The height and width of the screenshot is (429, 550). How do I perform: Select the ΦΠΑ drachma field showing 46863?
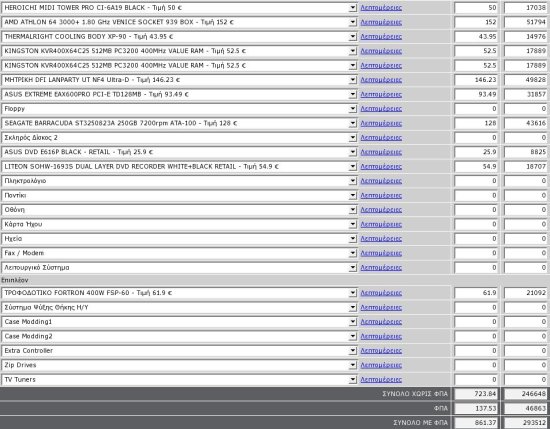pos(526,408)
